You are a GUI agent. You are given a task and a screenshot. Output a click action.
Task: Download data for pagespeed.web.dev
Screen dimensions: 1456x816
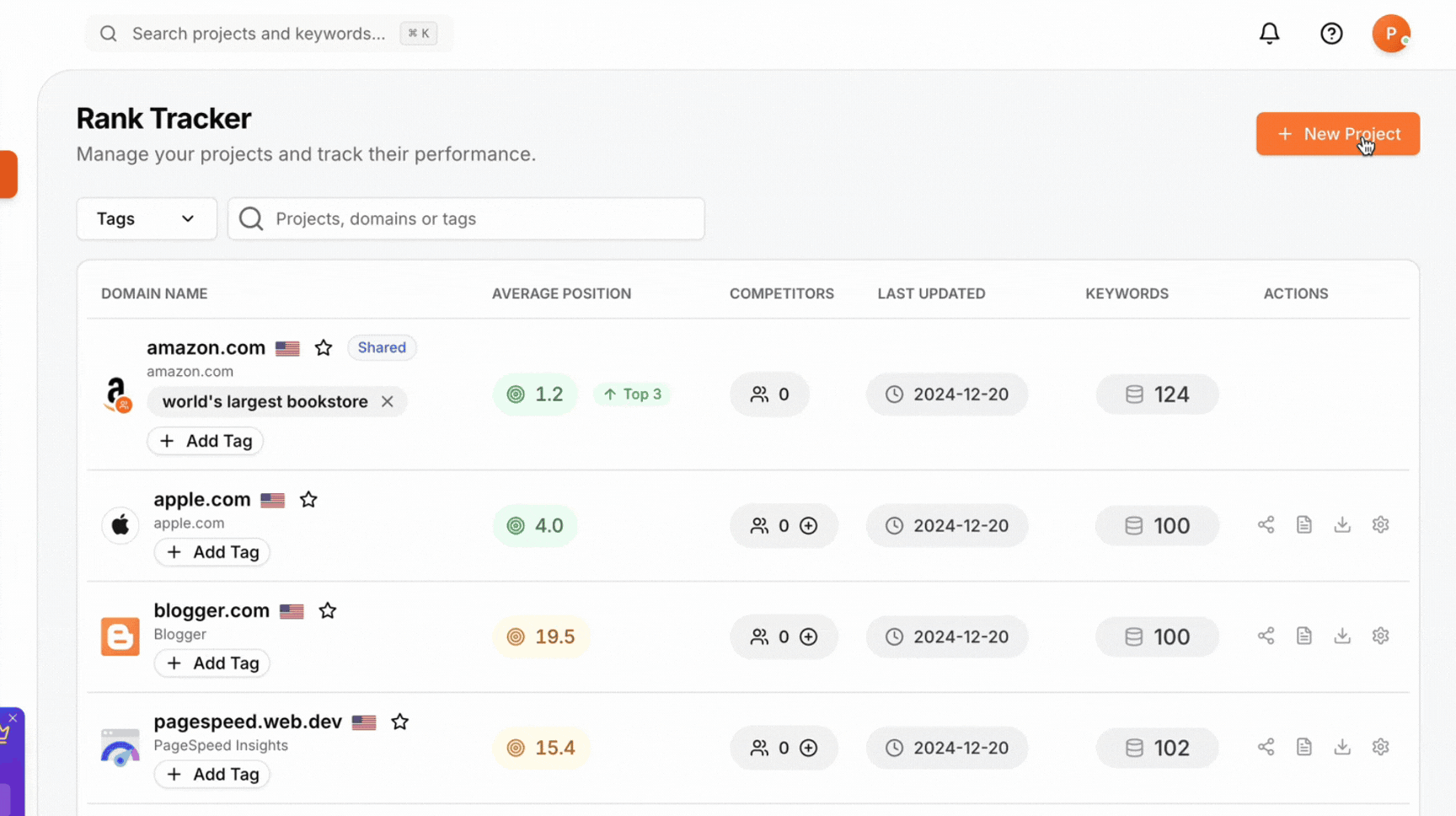tap(1342, 747)
